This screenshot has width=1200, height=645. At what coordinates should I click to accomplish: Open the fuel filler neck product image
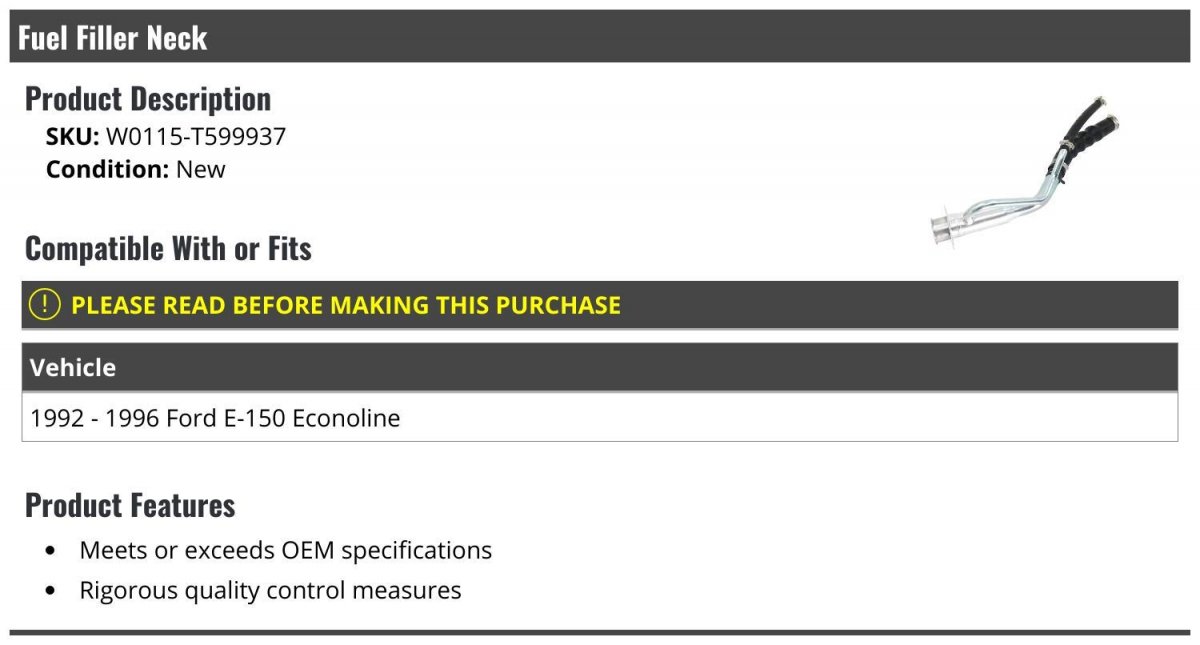(x=1025, y=170)
